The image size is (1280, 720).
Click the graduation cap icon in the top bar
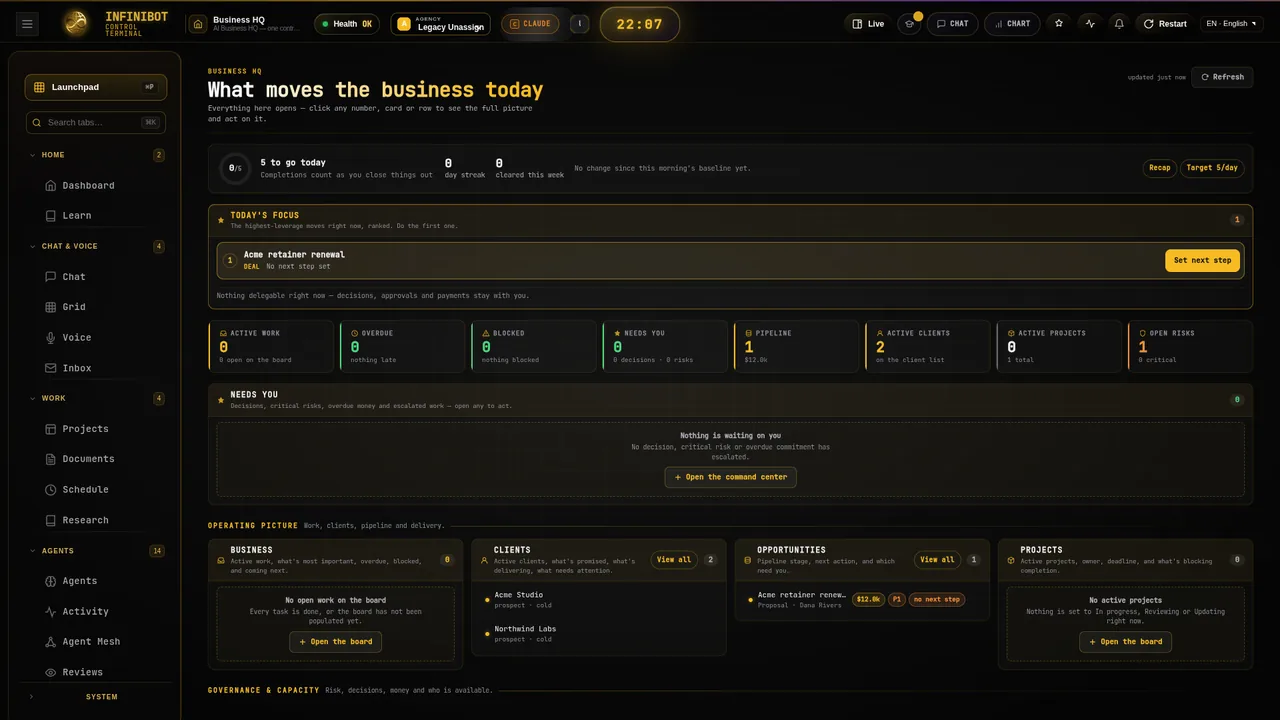point(909,24)
